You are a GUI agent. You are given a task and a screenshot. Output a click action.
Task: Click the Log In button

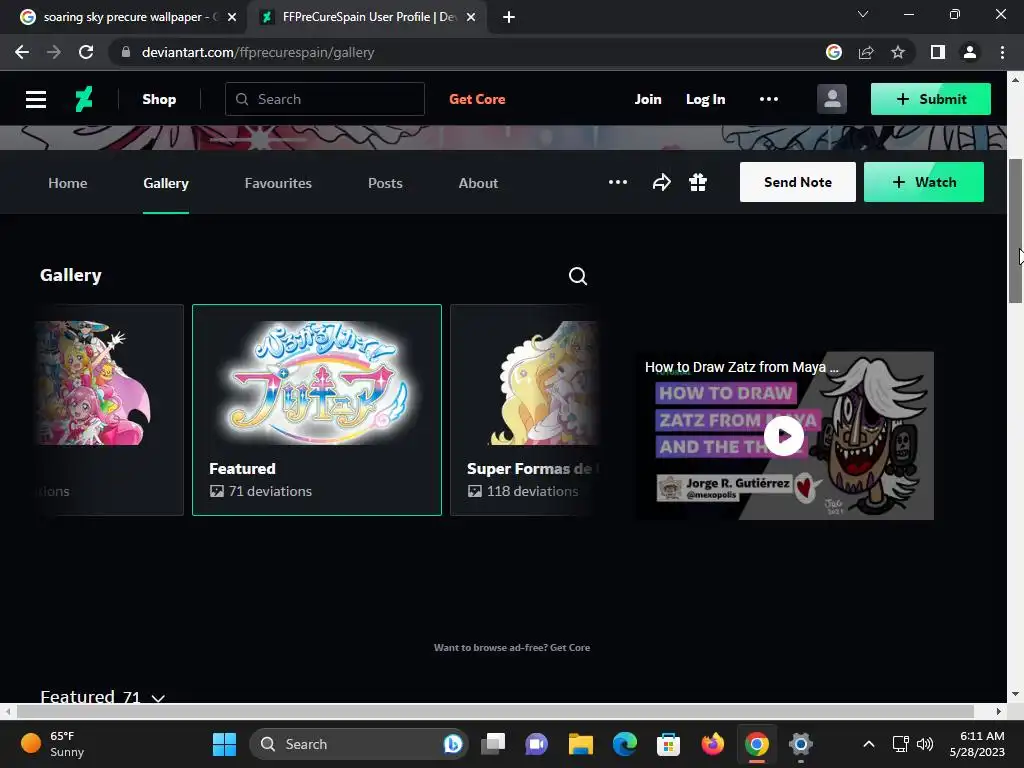705,99
